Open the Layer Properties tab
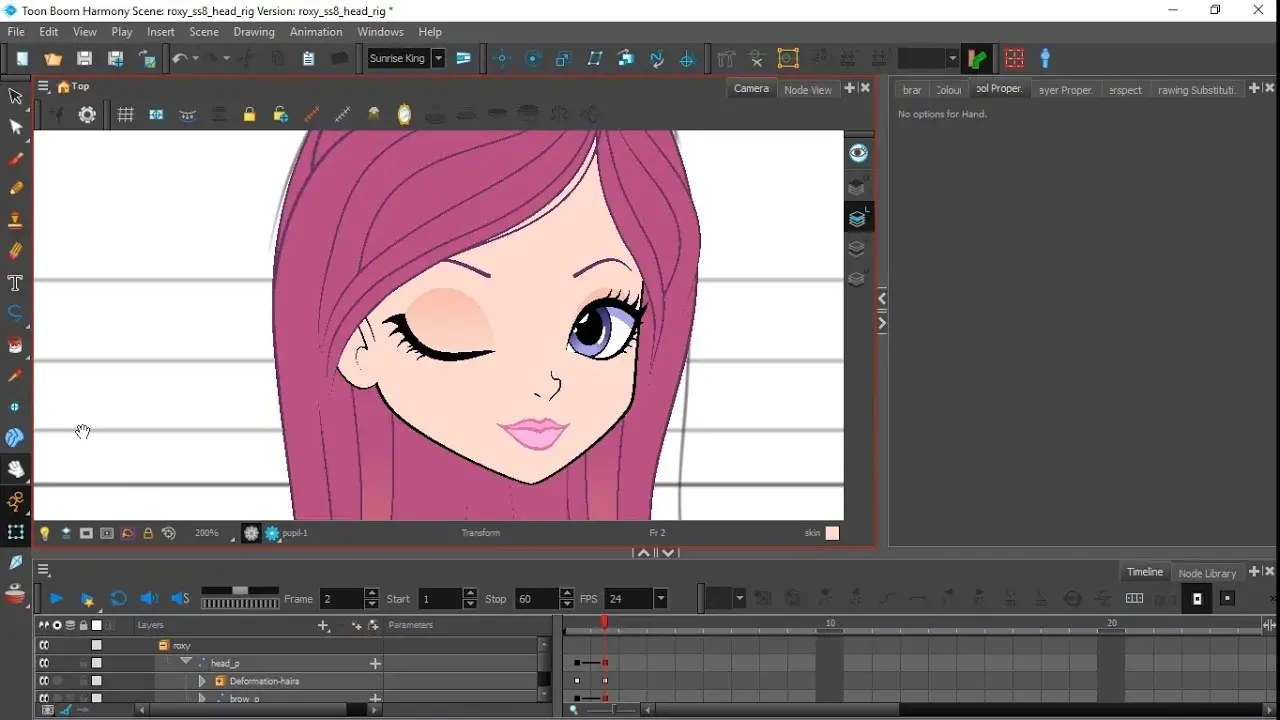This screenshot has width=1280, height=720. [x=1065, y=89]
